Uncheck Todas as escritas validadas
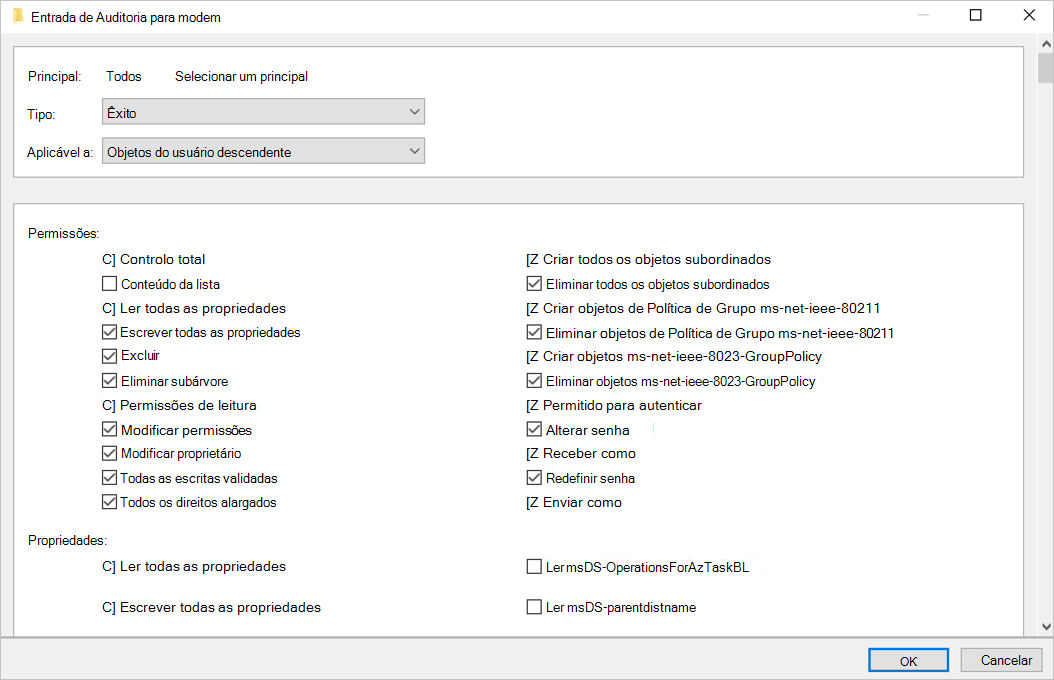This screenshot has height=680, width=1054. (110, 478)
